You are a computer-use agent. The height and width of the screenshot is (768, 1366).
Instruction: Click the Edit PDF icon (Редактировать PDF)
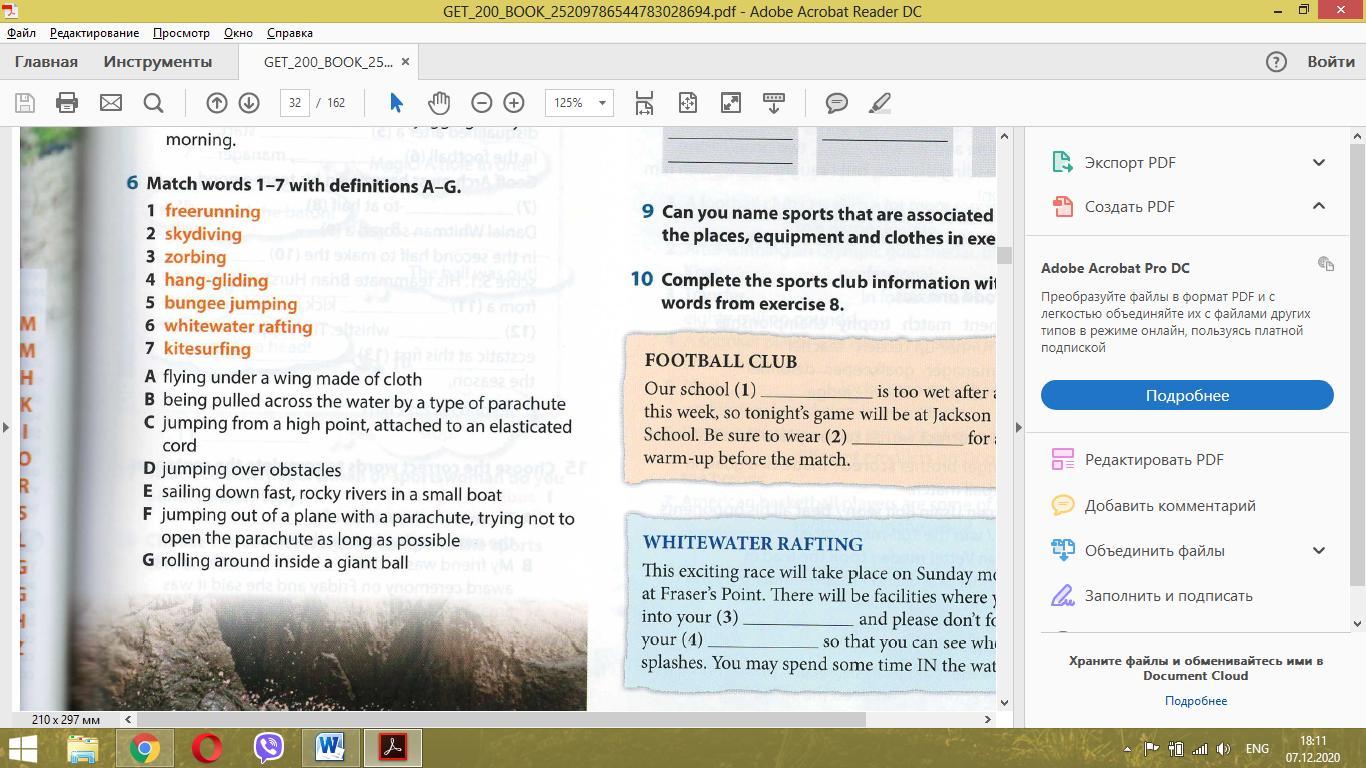[x=1062, y=459]
